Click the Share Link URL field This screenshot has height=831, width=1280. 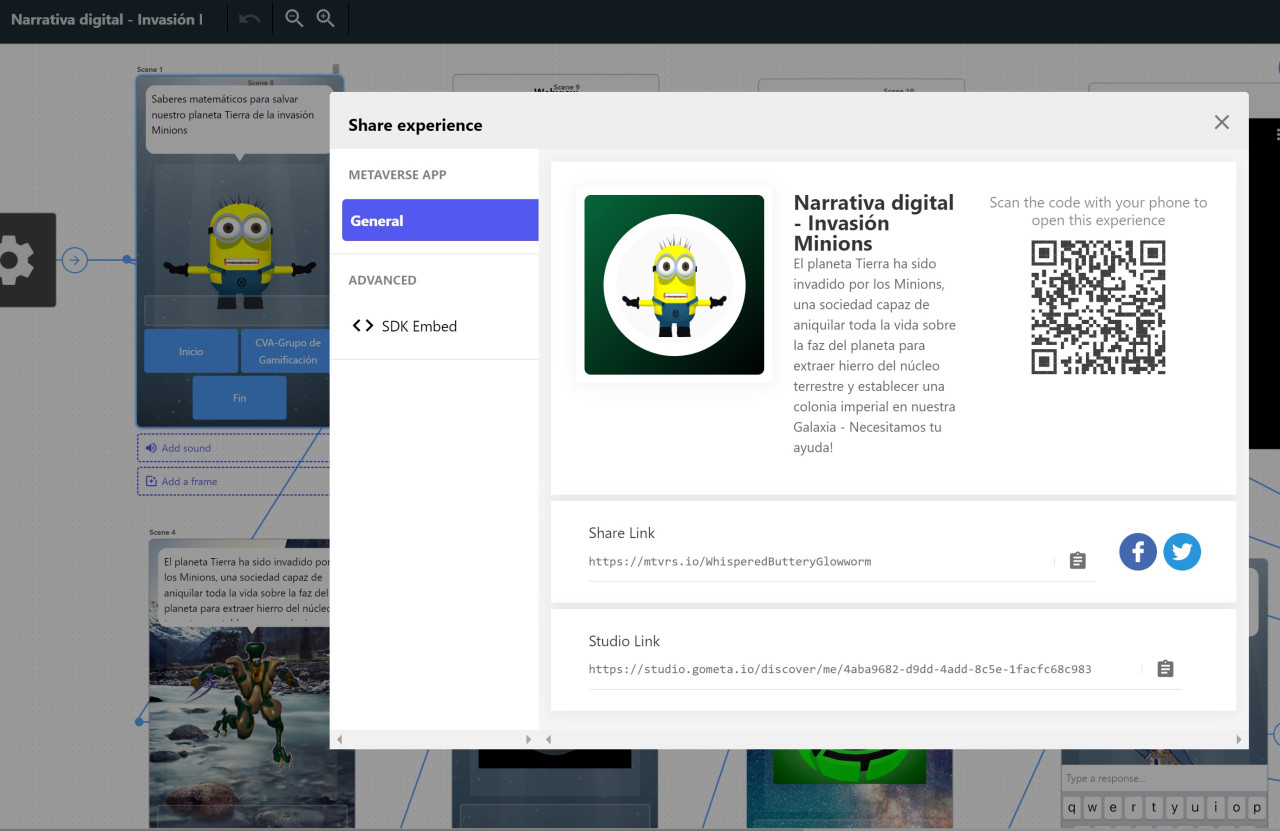[x=820, y=562]
